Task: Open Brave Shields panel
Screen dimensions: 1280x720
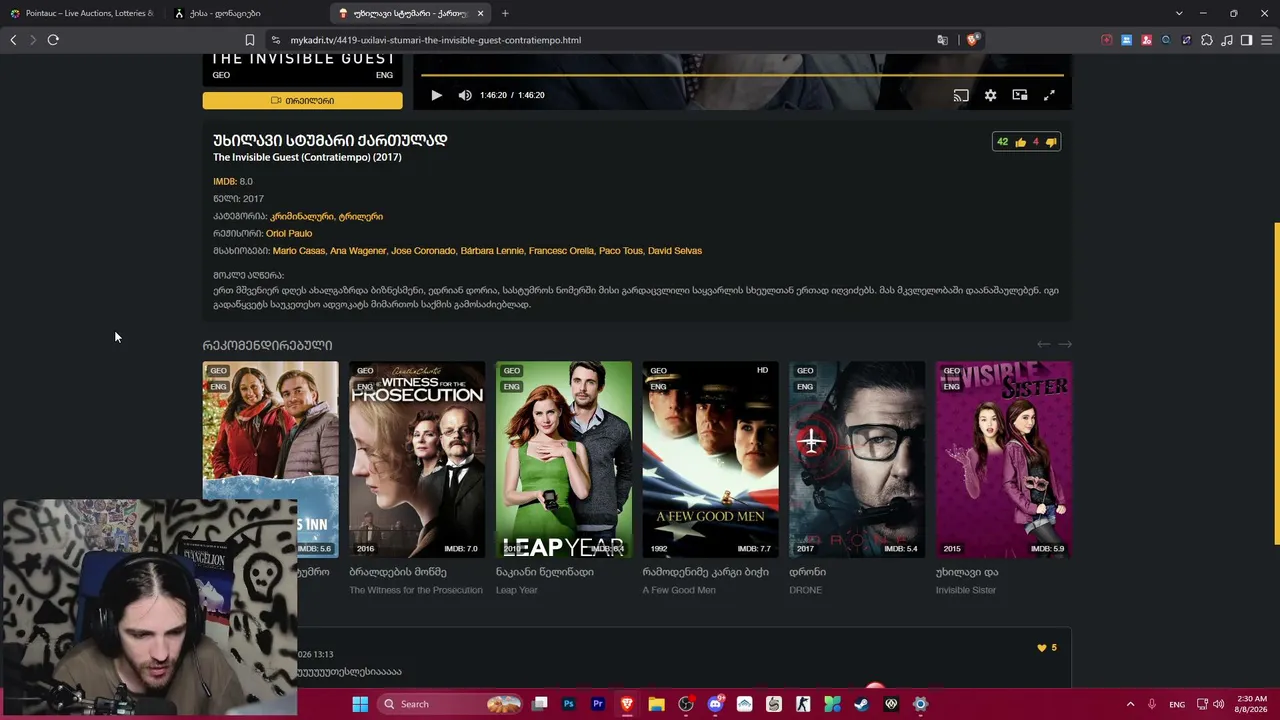Action: click(x=972, y=40)
